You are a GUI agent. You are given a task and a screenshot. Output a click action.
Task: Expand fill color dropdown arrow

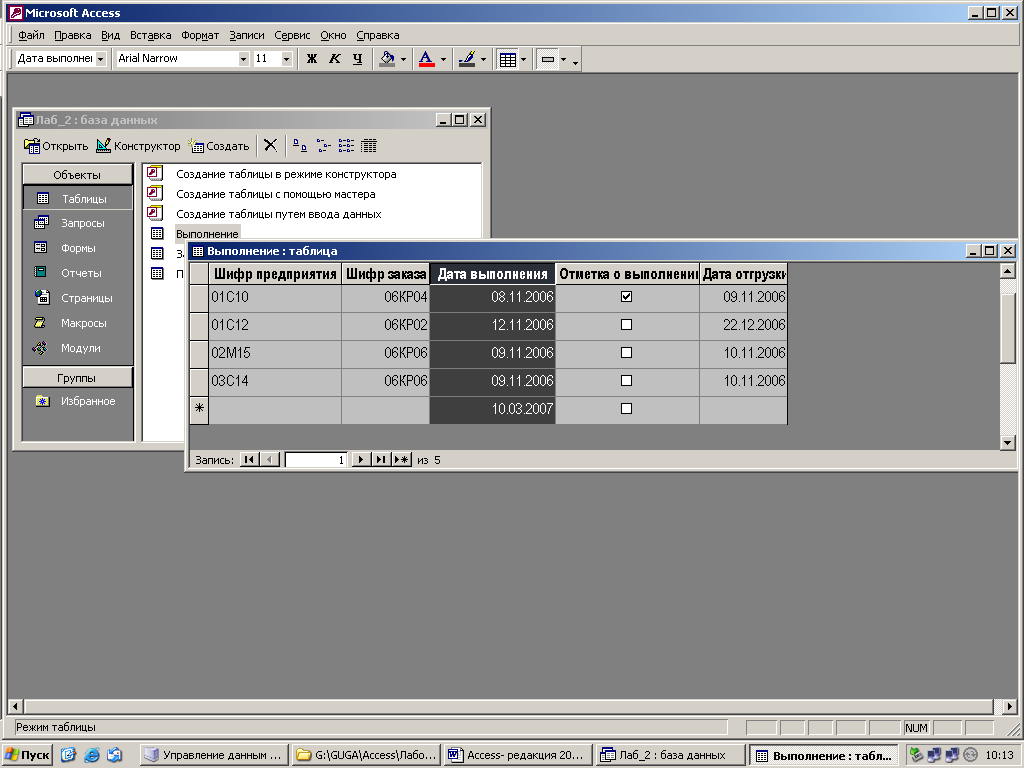click(403, 59)
